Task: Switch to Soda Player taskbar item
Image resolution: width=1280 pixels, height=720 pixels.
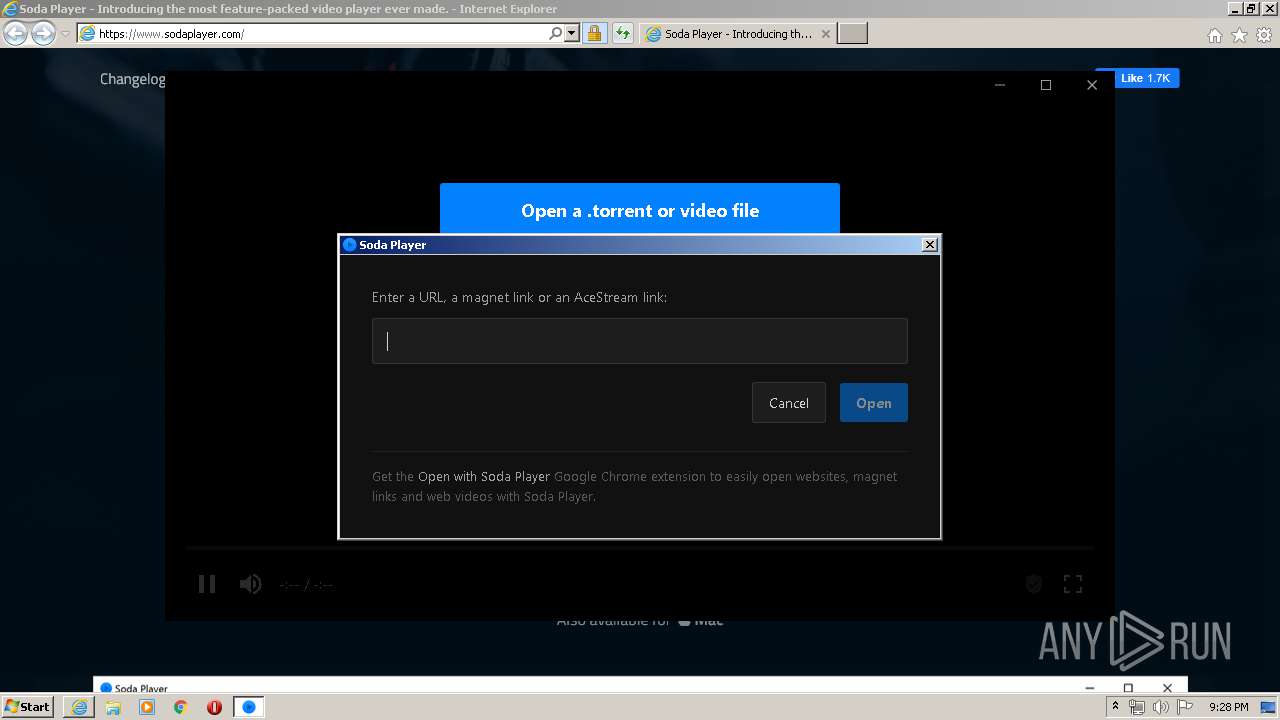Action: tap(249, 707)
